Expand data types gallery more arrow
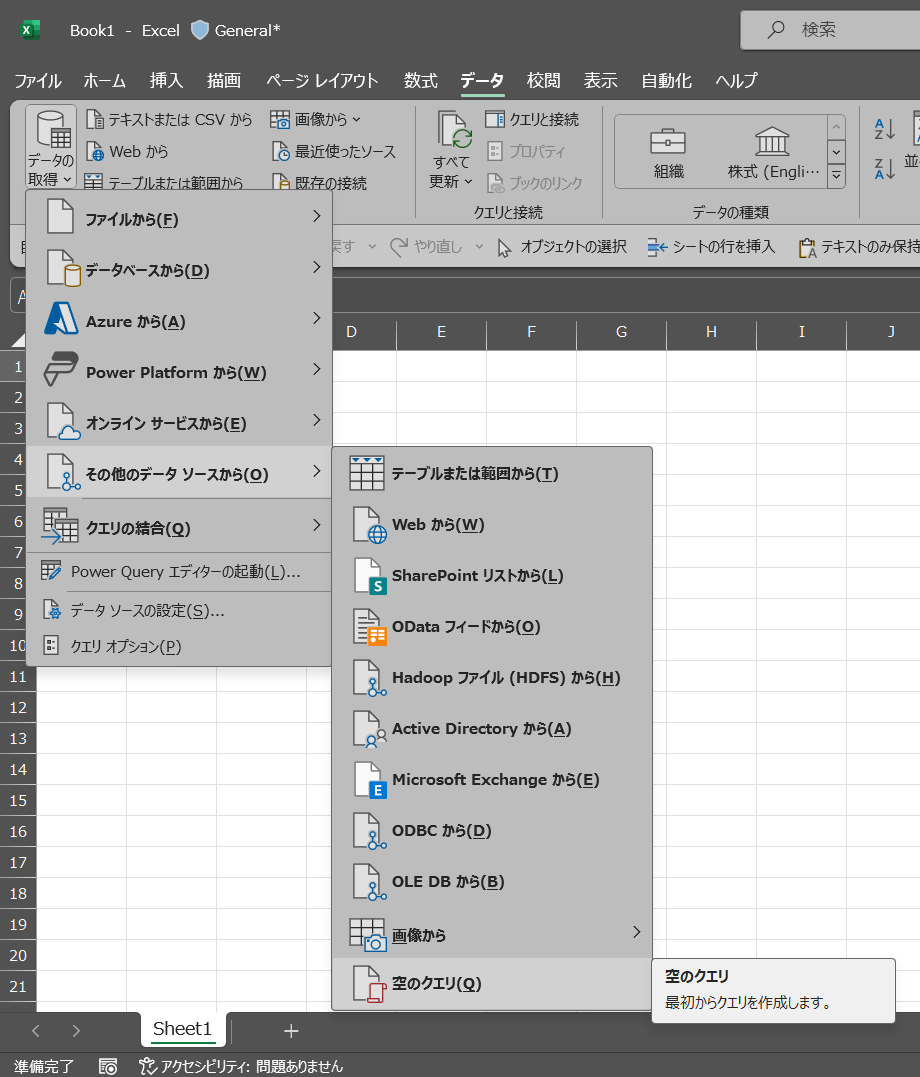 tap(836, 176)
